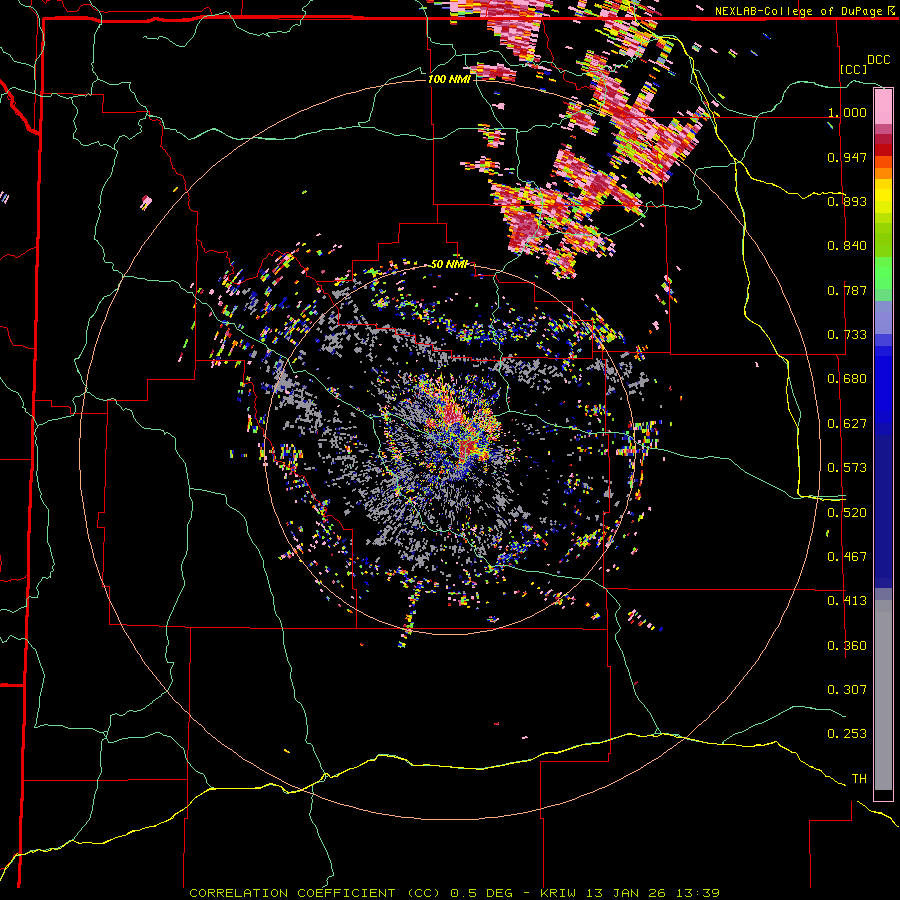The width and height of the screenshot is (900, 900).
Task: Click the [CC] legend unit label
Action: pos(853,69)
